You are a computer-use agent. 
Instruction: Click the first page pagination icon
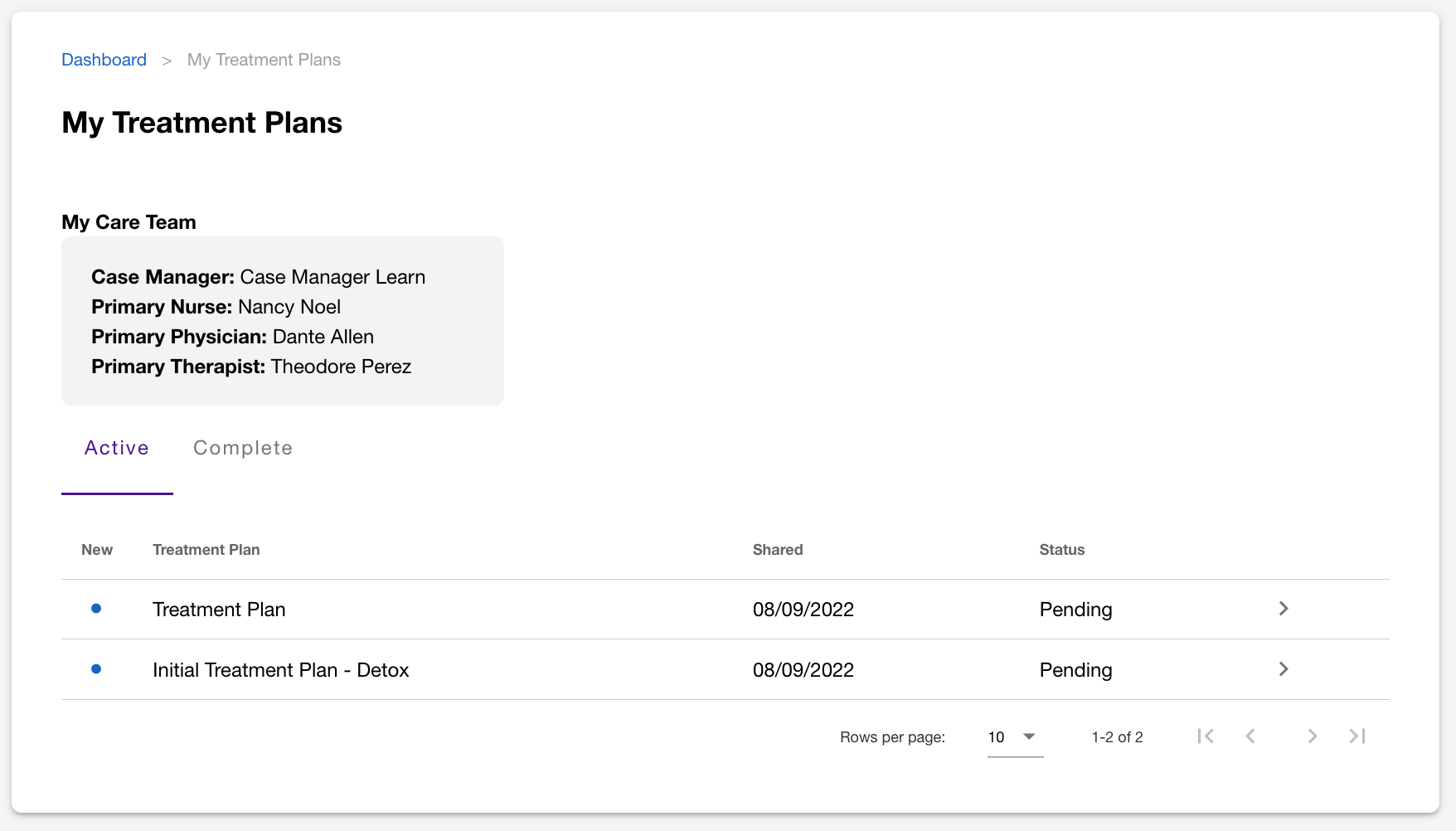tap(1206, 736)
